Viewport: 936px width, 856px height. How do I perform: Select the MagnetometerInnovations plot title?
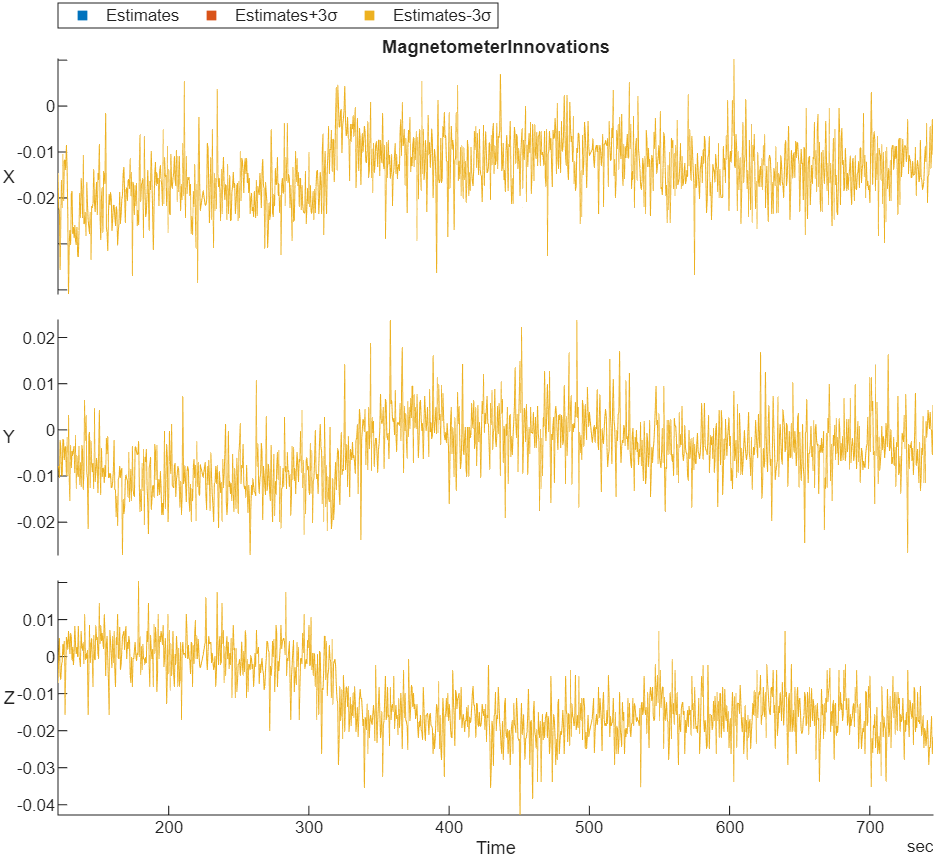495,47
